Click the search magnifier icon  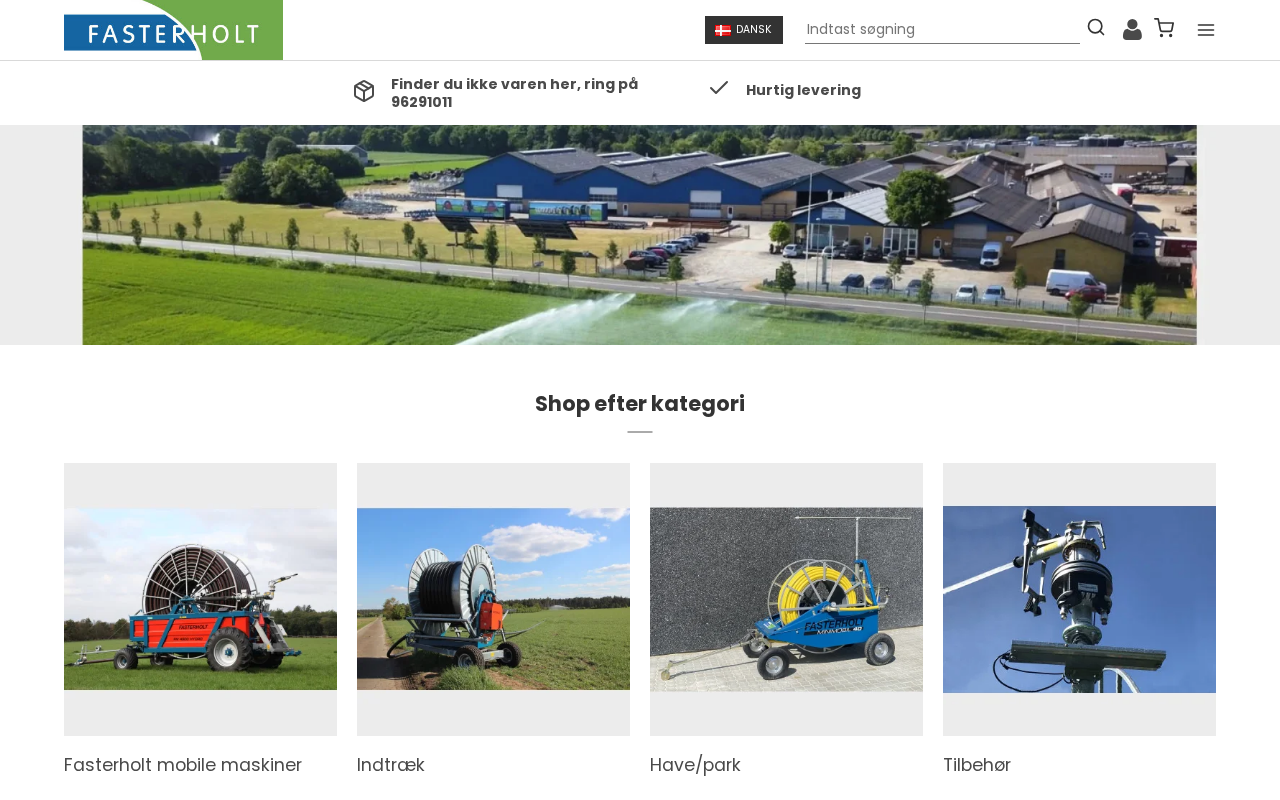pyautogui.click(x=1096, y=28)
